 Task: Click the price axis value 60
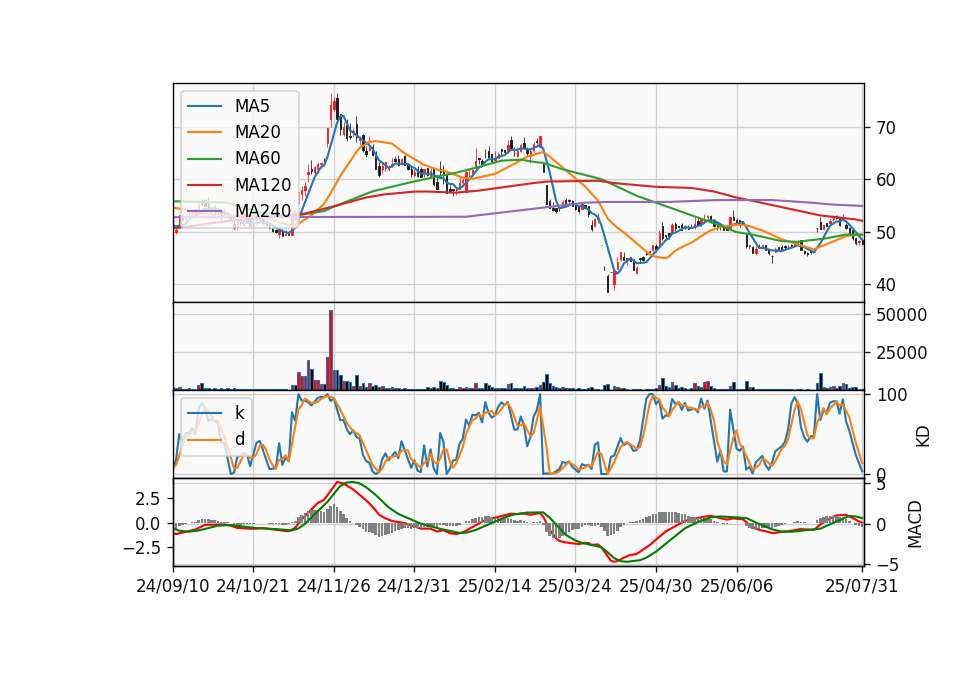click(x=885, y=180)
